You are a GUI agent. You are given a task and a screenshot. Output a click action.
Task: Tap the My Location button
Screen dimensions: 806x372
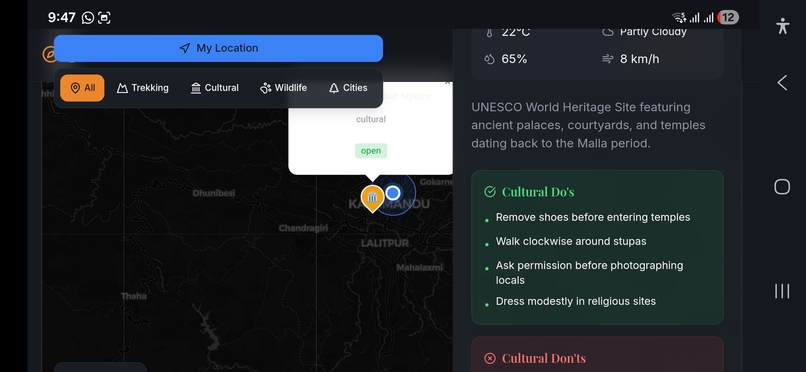218,48
